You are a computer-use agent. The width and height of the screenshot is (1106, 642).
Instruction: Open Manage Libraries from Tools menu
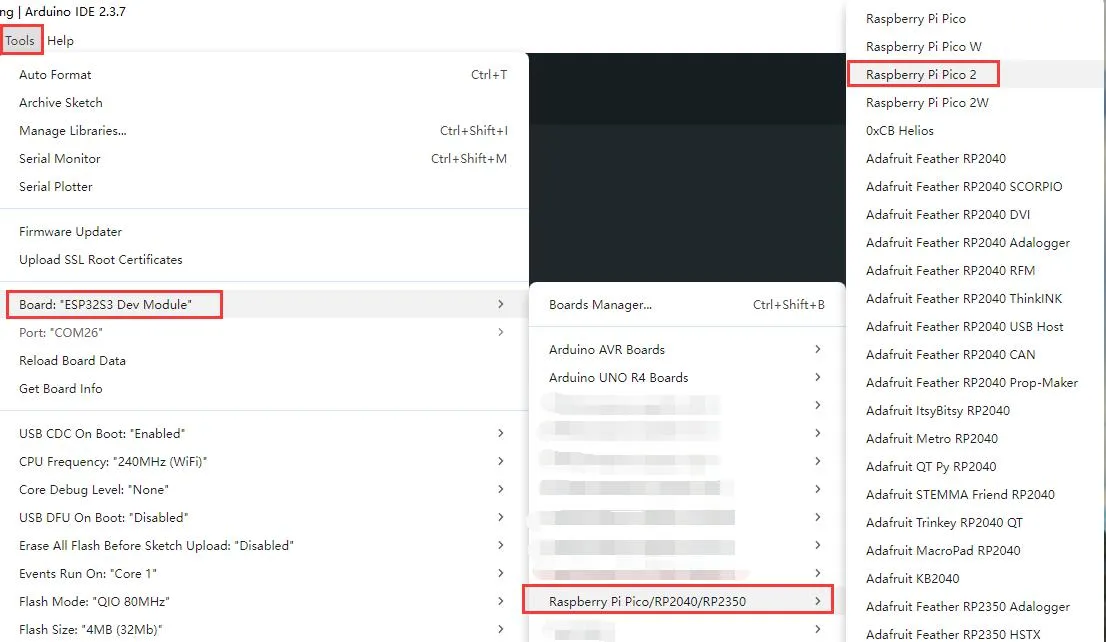click(x=73, y=131)
